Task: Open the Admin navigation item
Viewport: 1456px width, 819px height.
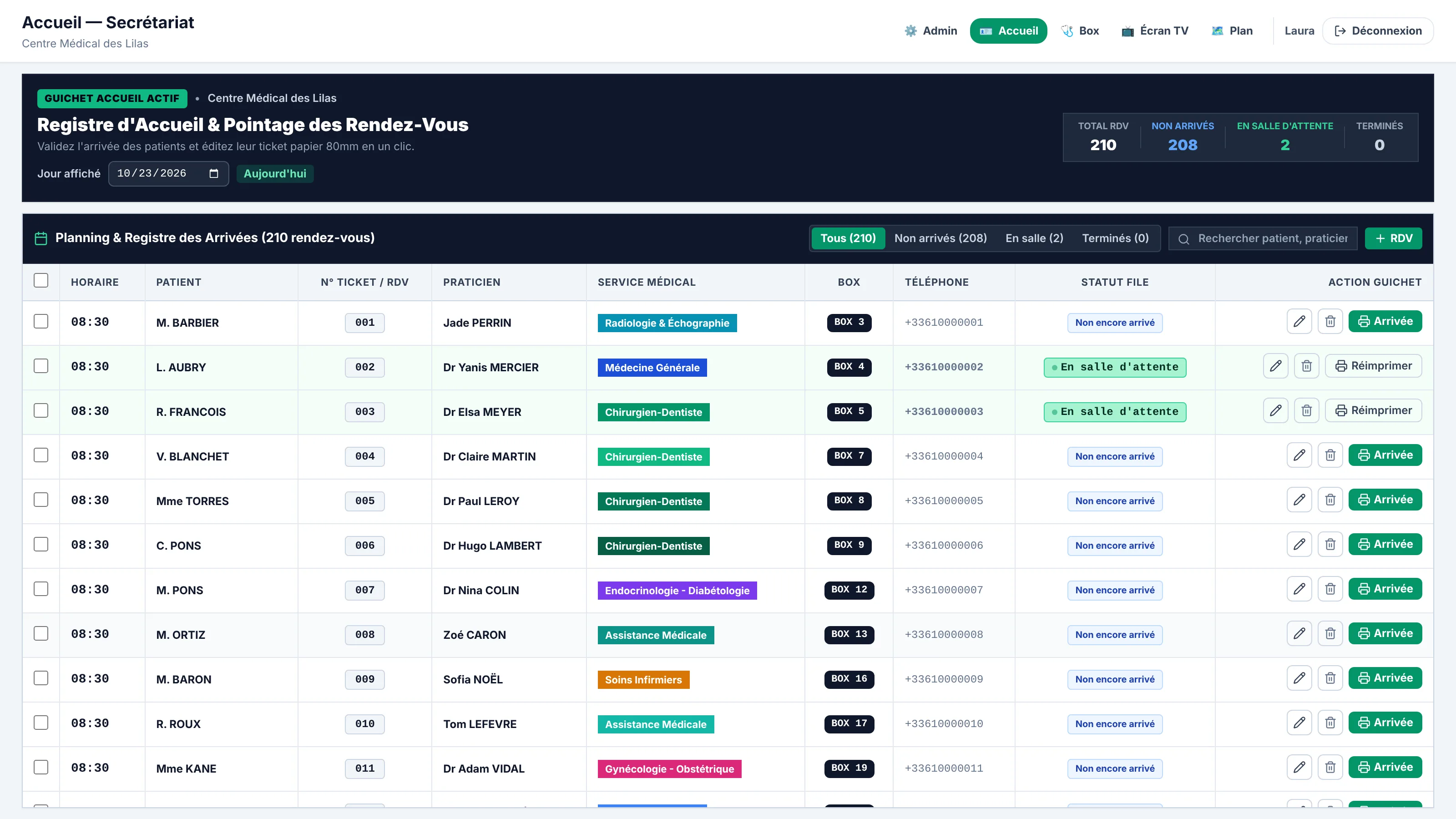Action: 931,30
